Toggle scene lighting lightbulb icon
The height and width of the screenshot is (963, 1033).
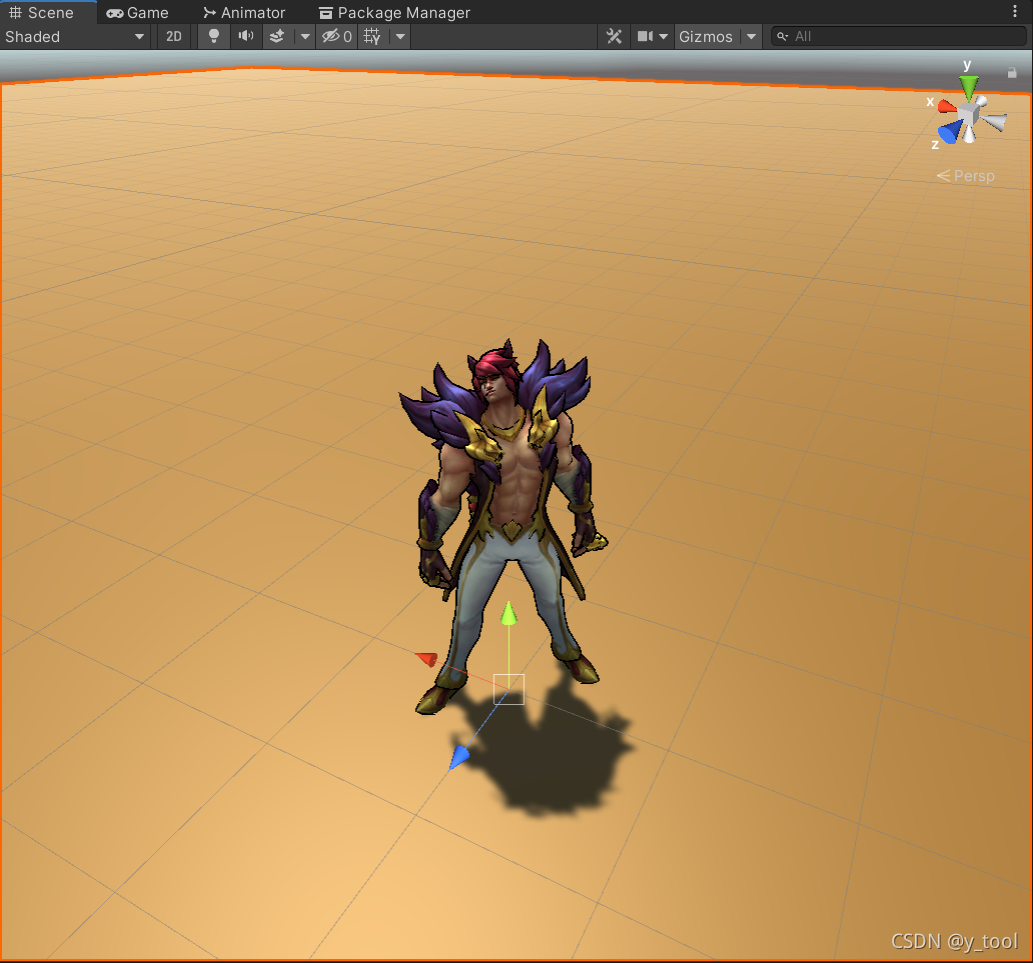(x=214, y=37)
